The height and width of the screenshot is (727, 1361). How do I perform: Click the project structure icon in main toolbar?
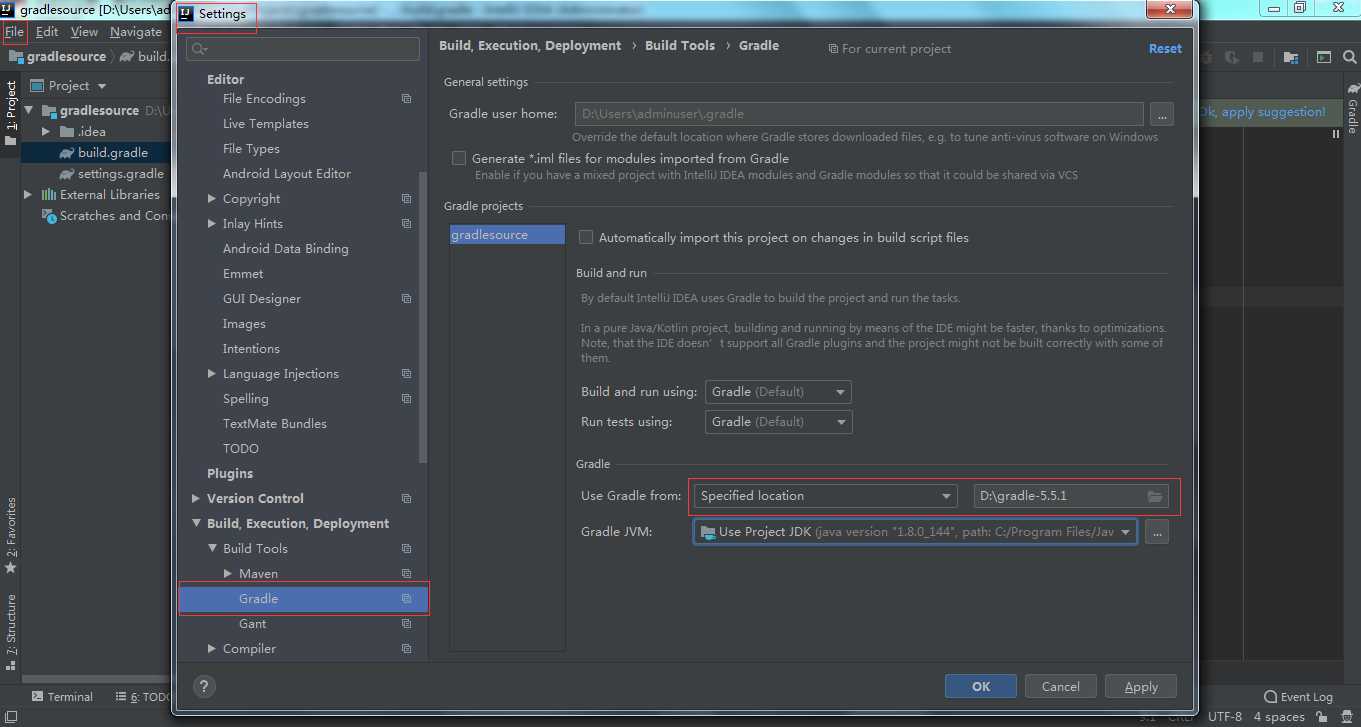point(1290,58)
